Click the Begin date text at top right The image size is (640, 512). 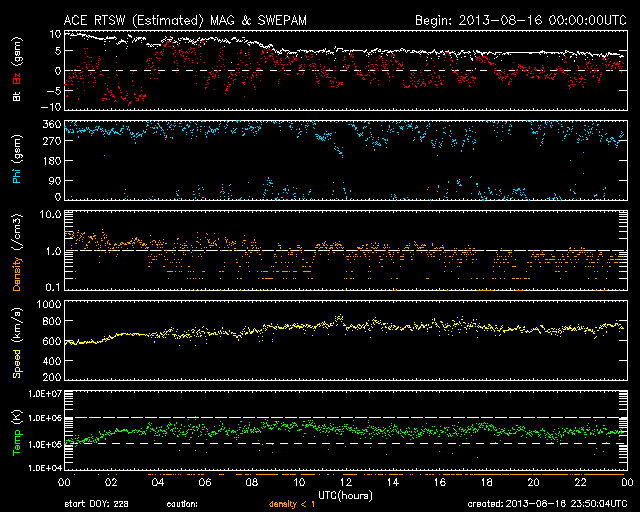pyautogui.click(x=519, y=19)
